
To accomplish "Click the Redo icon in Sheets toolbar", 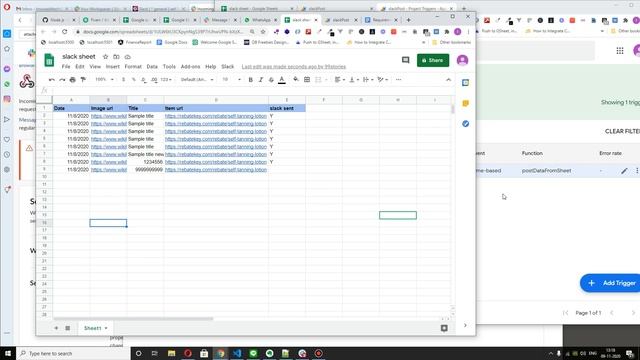I will (62, 80).
